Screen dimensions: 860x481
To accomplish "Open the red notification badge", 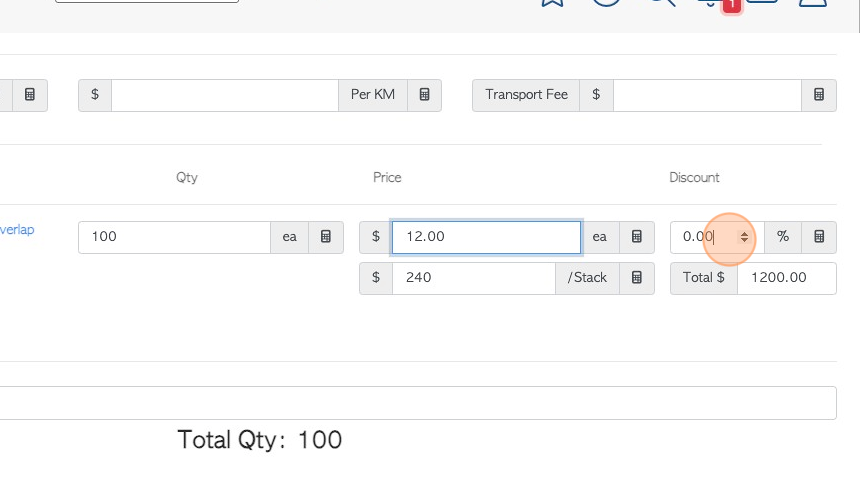I will [x=731, y=5].
